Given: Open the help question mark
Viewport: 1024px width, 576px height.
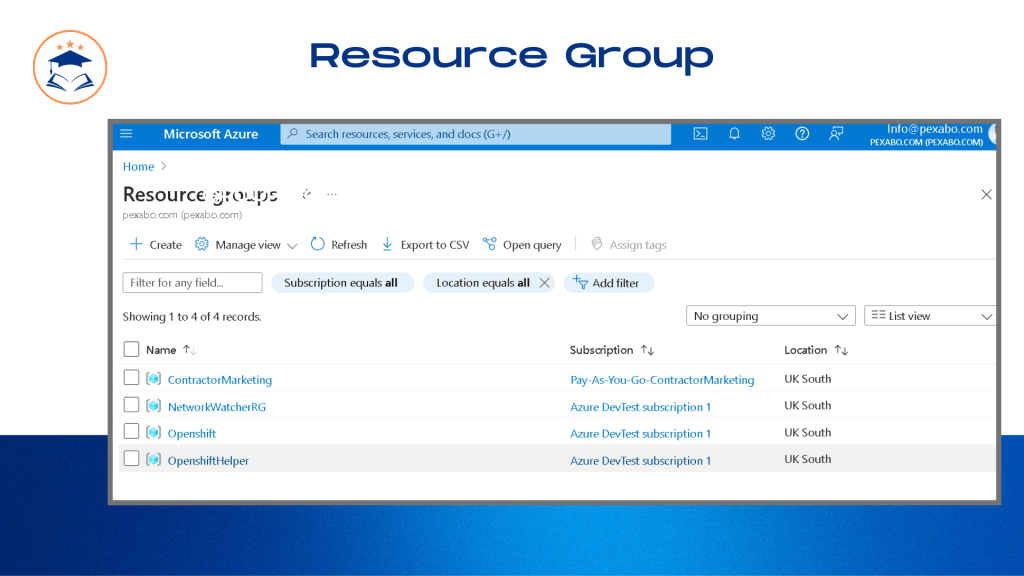Looking at the screenshot, I should 802,134.
